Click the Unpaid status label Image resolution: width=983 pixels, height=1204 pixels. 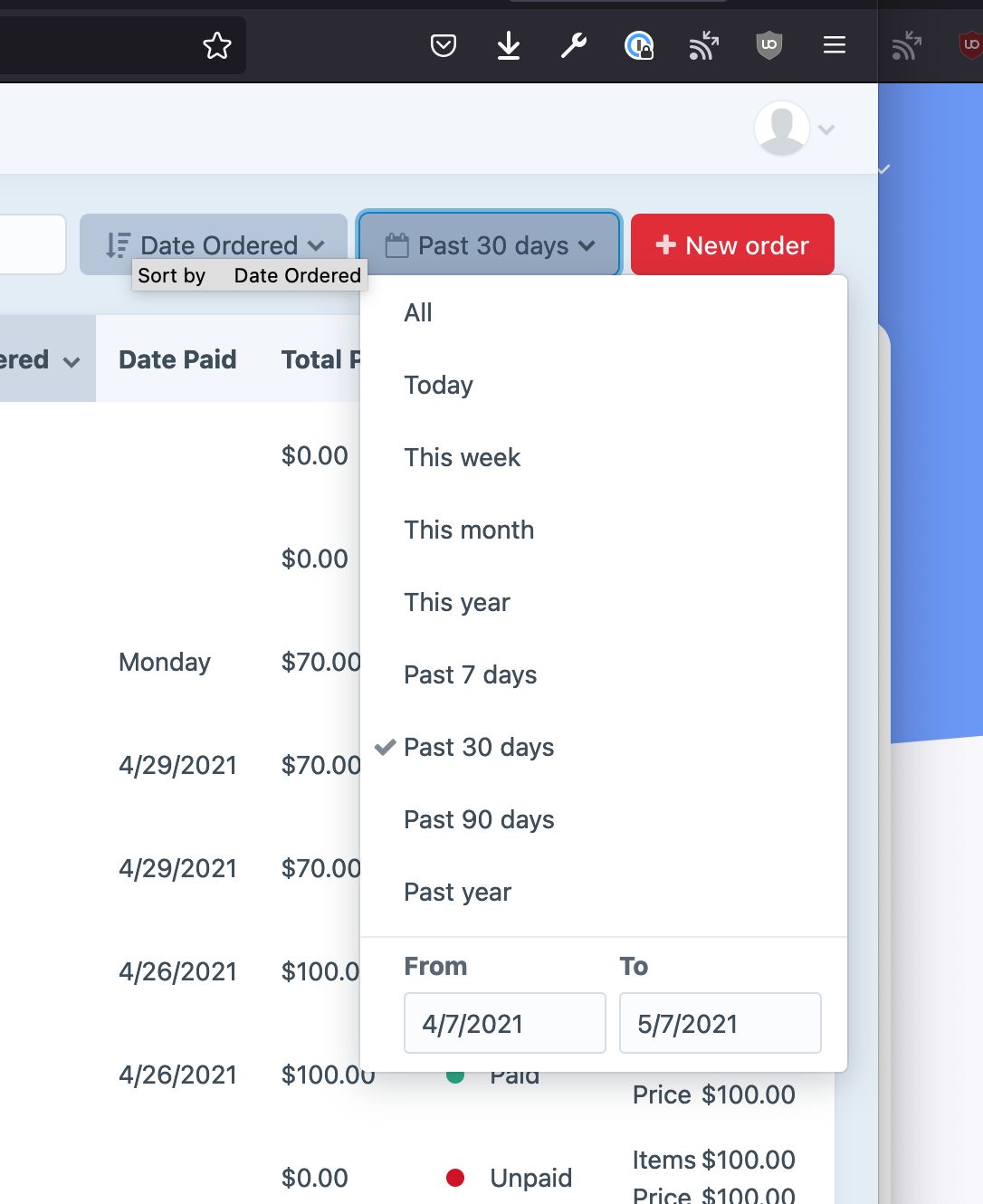531,1178
